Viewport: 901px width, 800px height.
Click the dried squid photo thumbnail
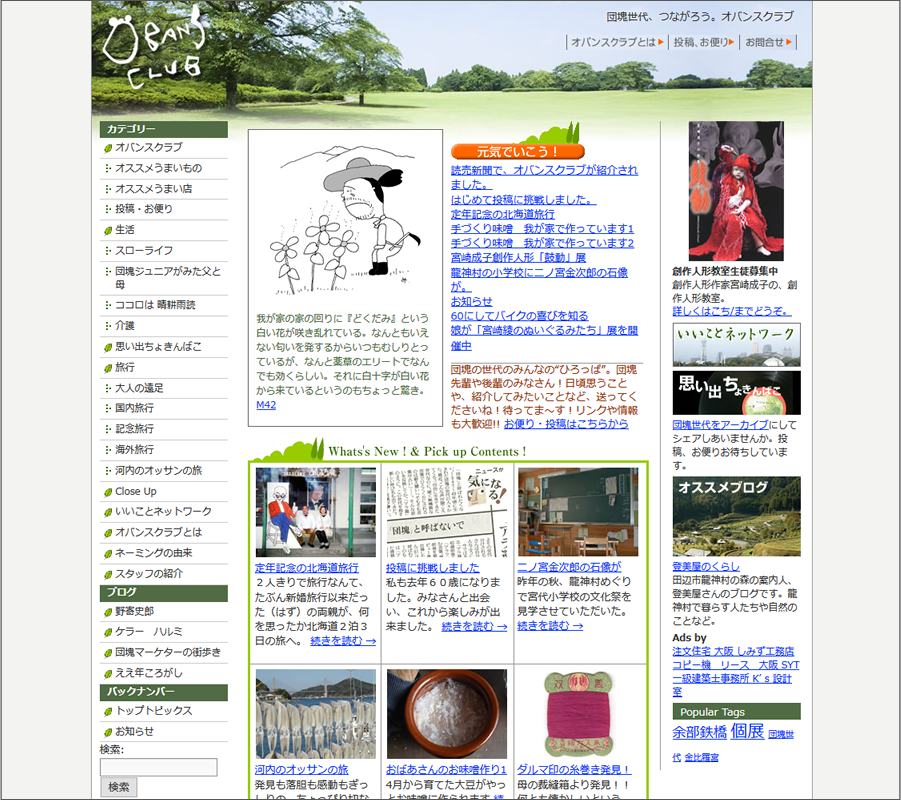click(315, 714)
